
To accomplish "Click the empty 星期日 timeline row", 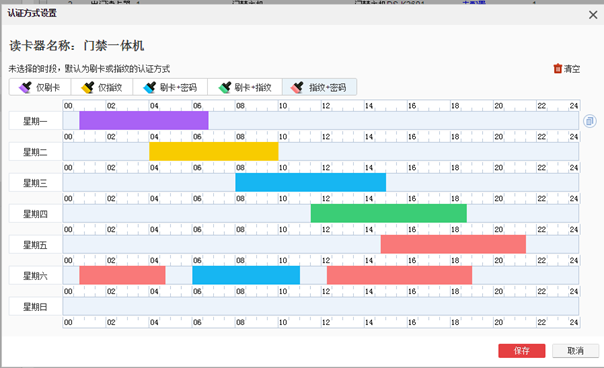I will 320,306.
